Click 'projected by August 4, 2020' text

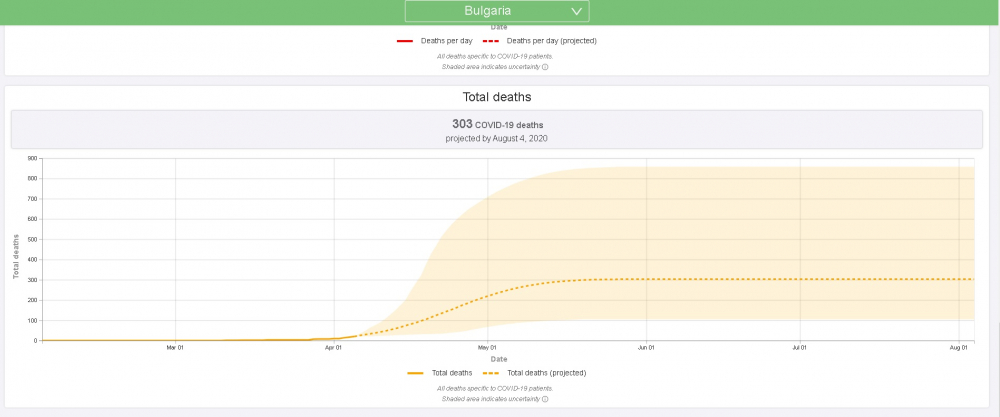point(497,138)
